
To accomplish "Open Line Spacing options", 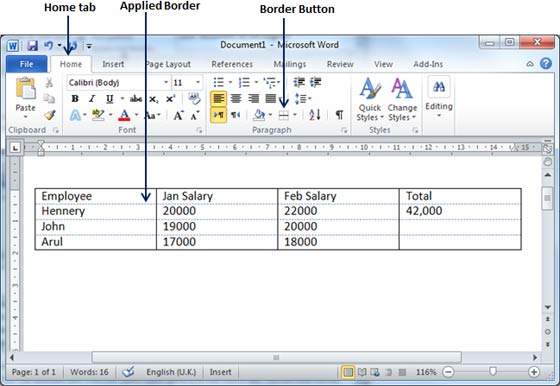I will pyautogui.click(x=302, y=98).
